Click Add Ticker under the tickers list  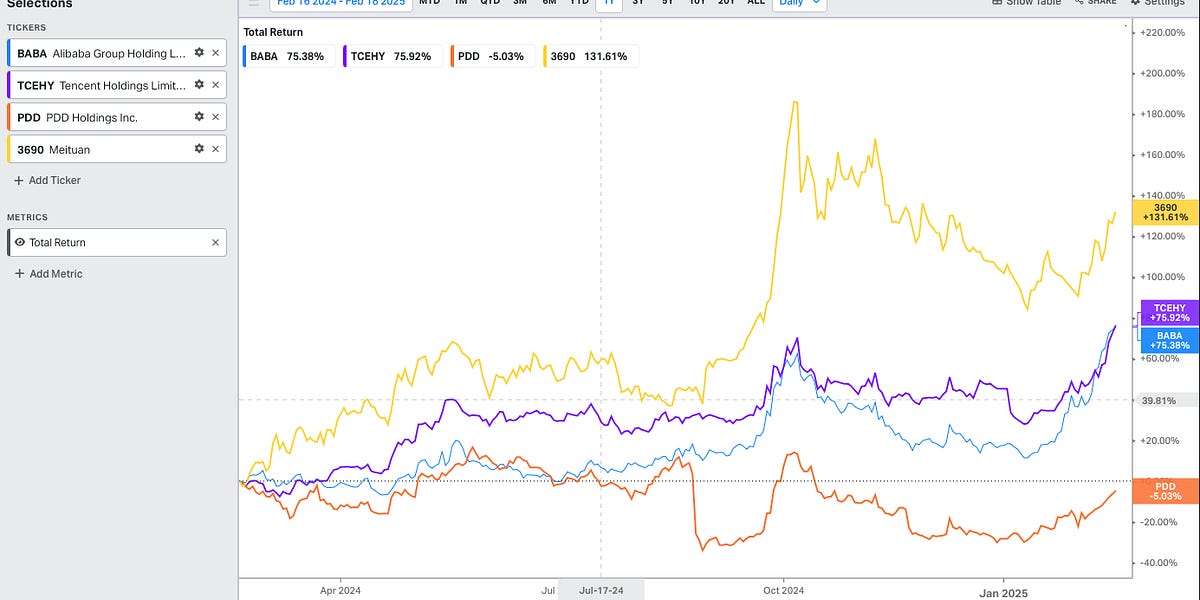click(x=46, y=180)
